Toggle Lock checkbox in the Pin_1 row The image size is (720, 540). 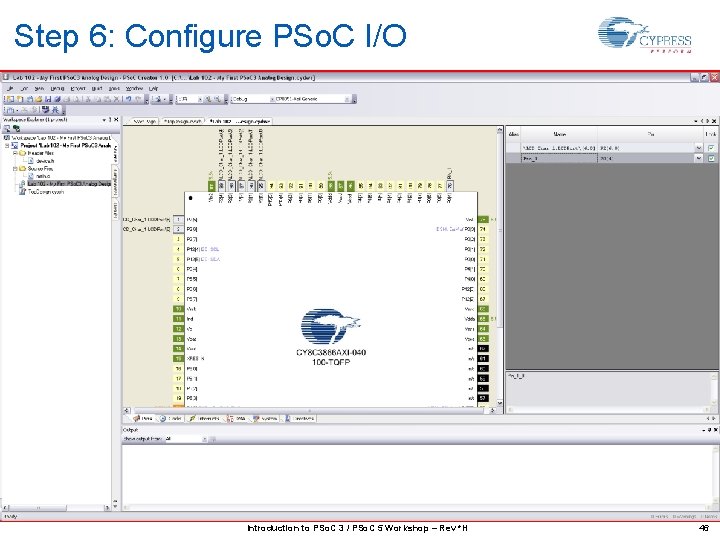[711, 158]
